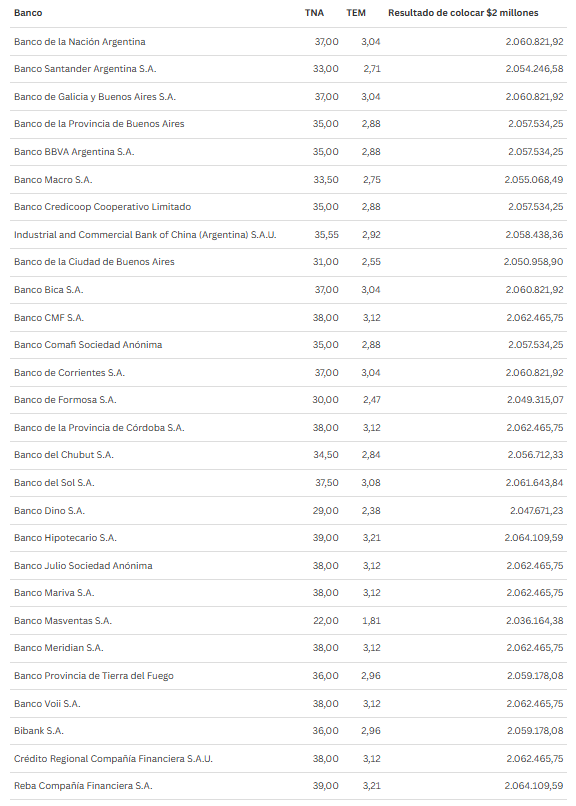Click the Resultado de colocar $2 millones header
Viewport: 576px width, 806px height.
[x=463, y=13]
